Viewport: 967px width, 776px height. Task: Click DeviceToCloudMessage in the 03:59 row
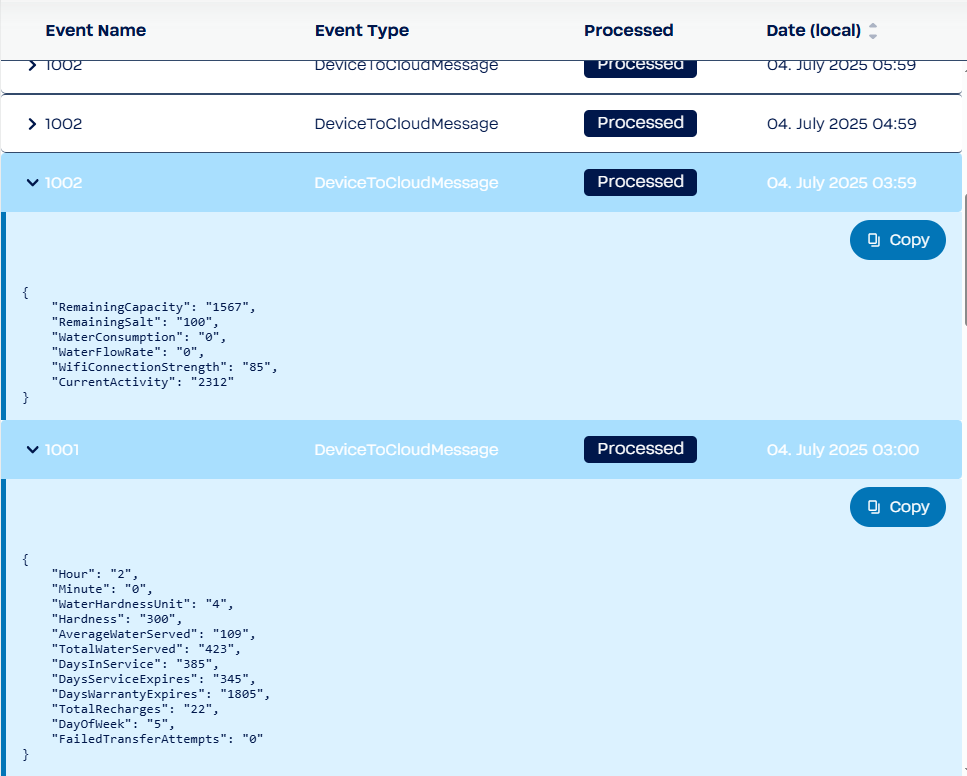(x=406, y=183)
